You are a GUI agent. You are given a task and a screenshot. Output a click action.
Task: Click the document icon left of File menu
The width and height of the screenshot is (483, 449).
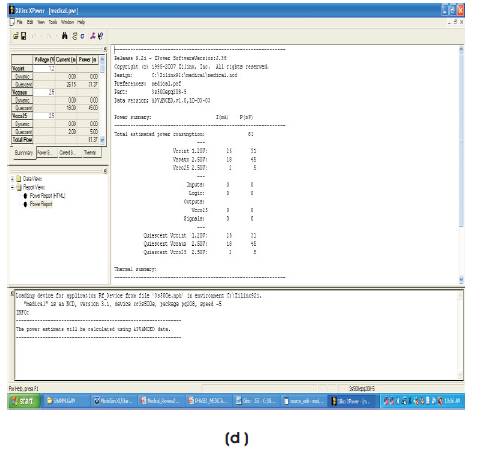tap(12, 22)
